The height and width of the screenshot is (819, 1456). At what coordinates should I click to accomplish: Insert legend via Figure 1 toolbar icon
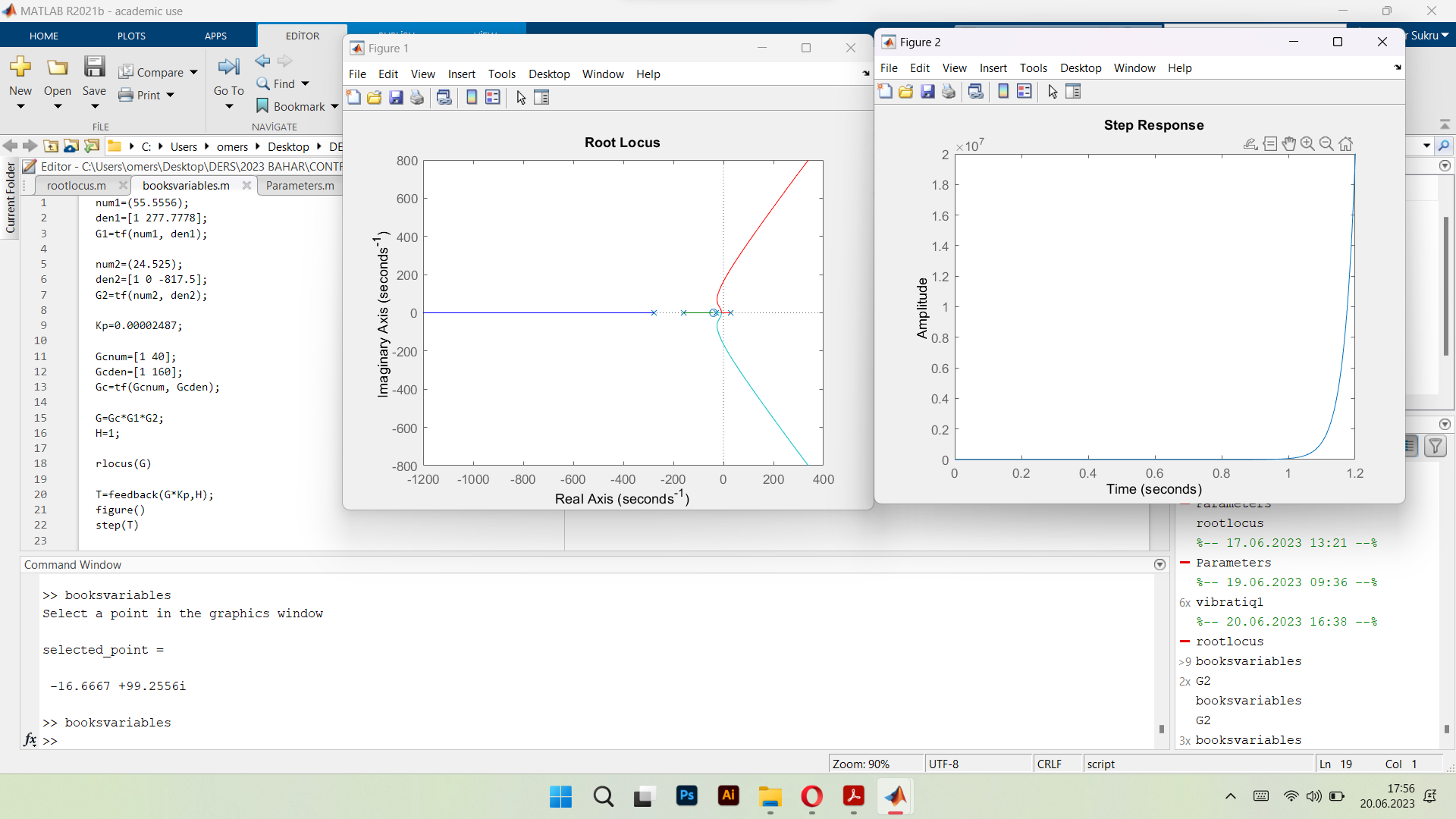[493, 97]
